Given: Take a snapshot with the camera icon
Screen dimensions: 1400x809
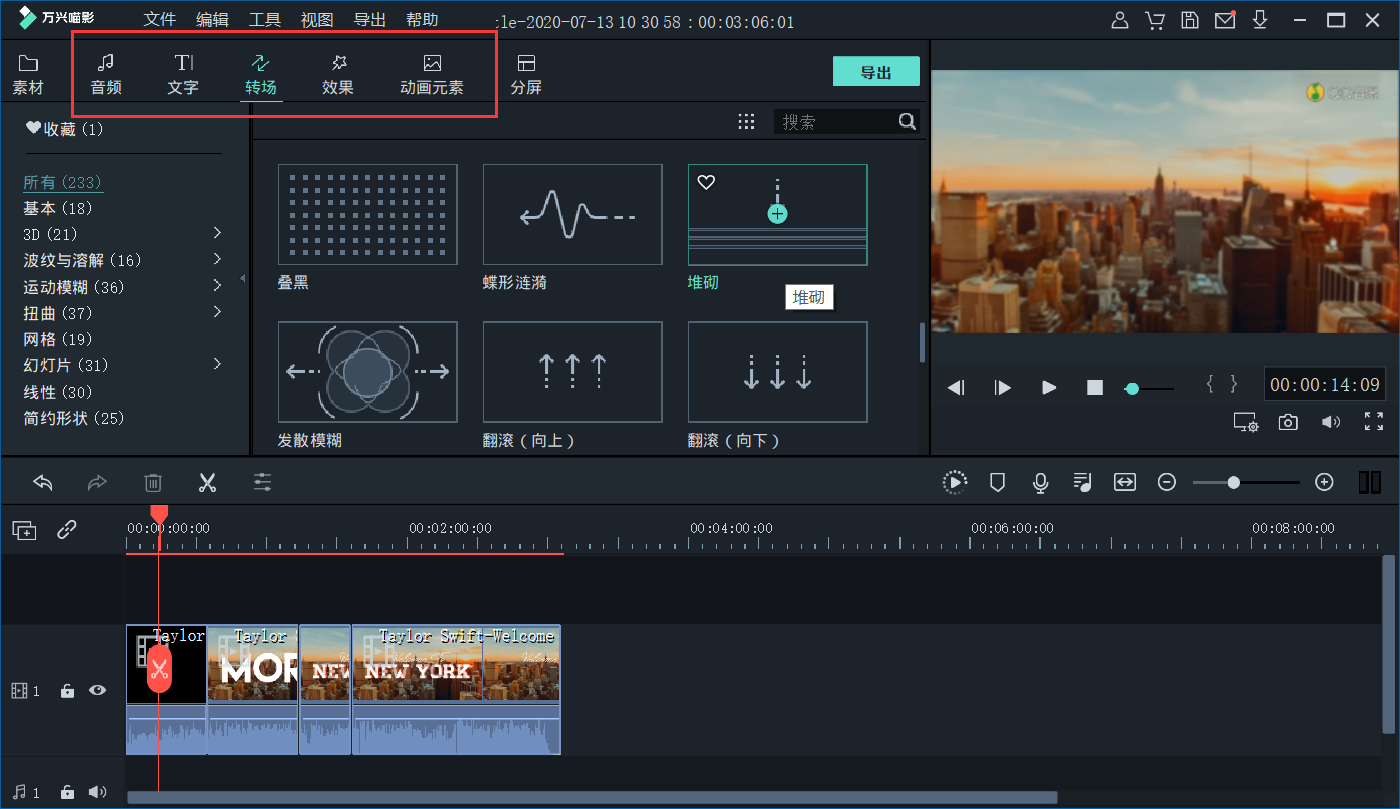Looking at the screenshot, I should pos(1288,422).
